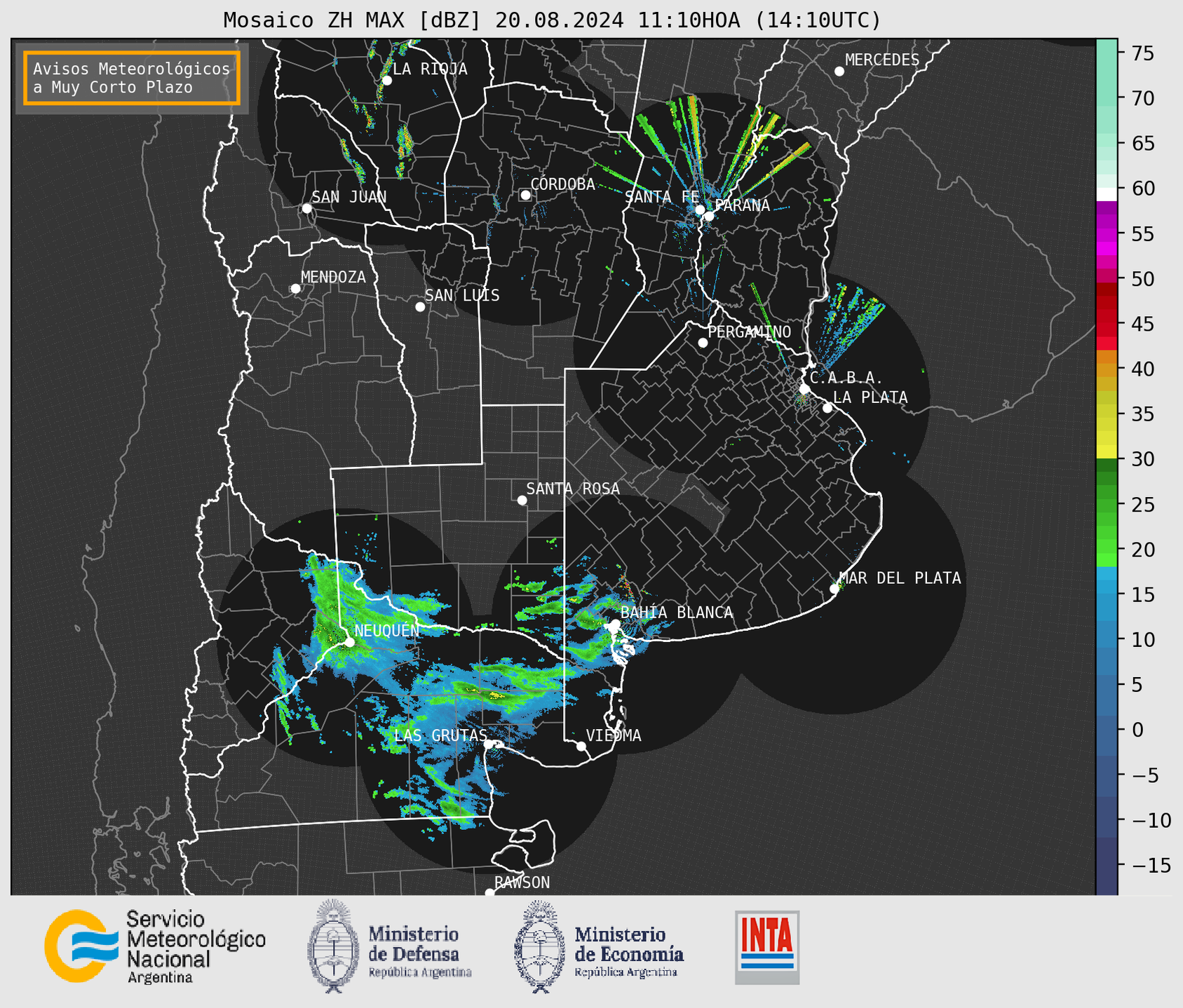Click the San Luis city dot
Viewport: 1183px width, 1008px height.
[x=420, y=307]
